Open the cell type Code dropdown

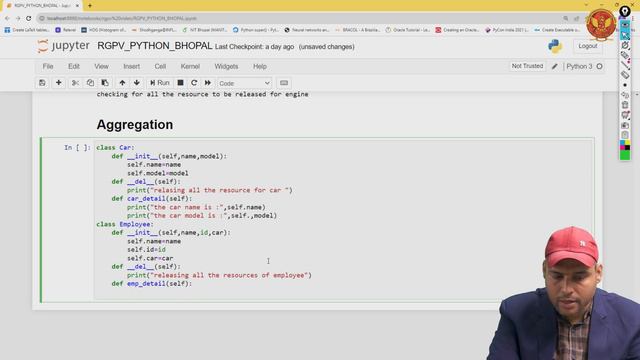click(x=244, y=83)
